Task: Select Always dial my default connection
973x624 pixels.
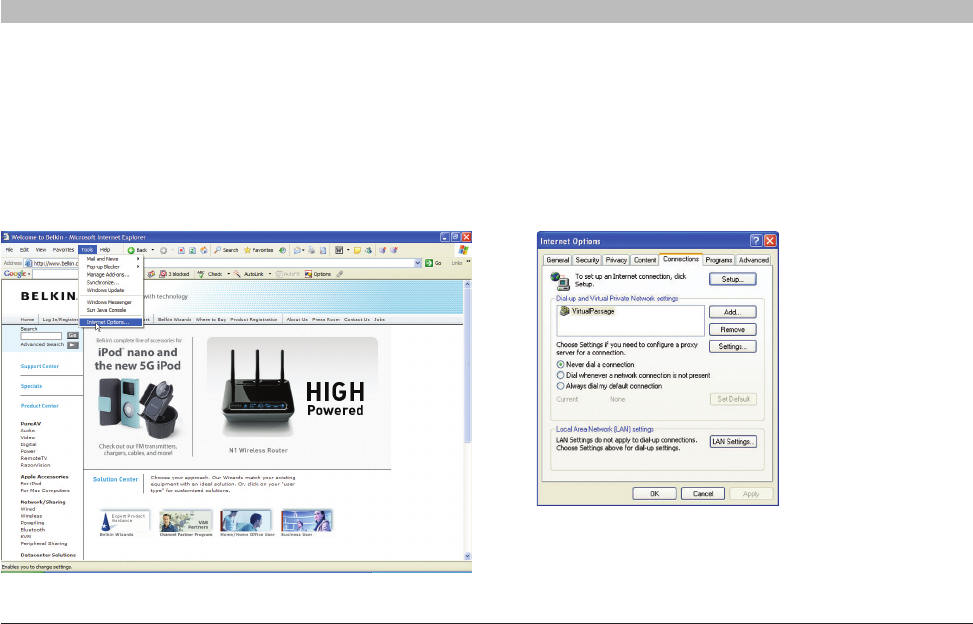Action: pos(560,385)
